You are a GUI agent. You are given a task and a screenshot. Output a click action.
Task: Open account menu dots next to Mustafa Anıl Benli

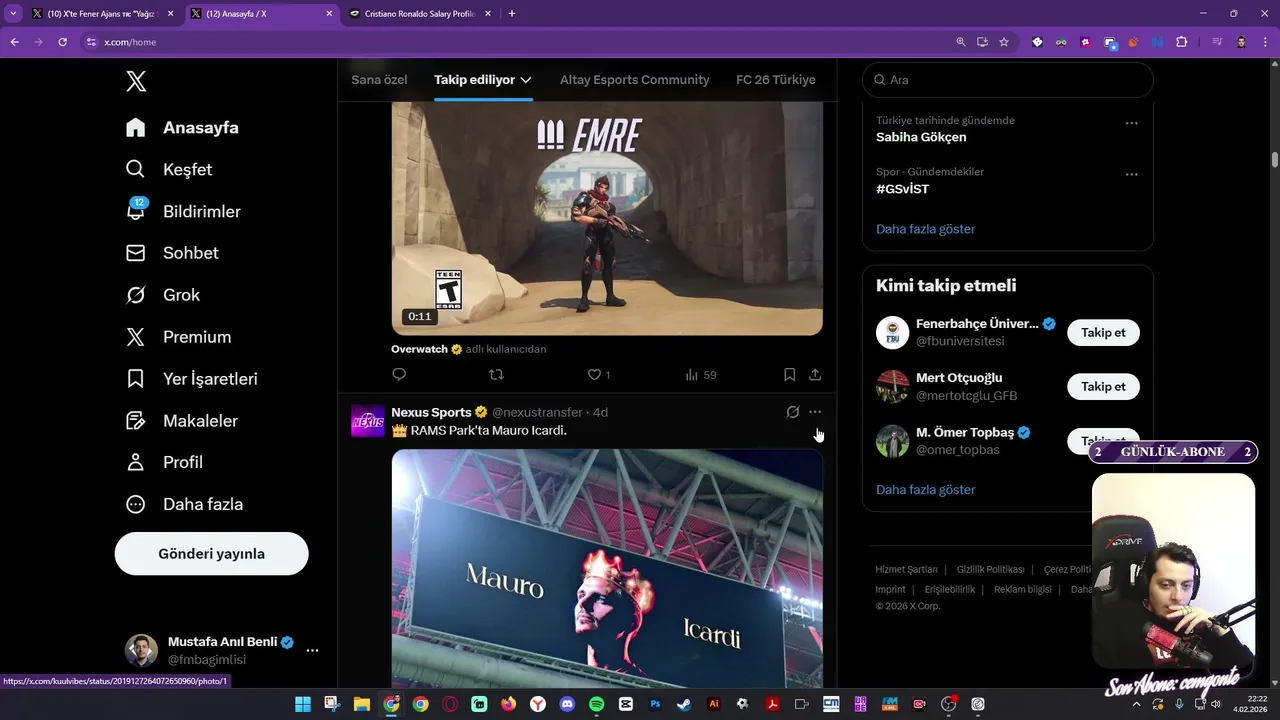click(x=312, y=650)
